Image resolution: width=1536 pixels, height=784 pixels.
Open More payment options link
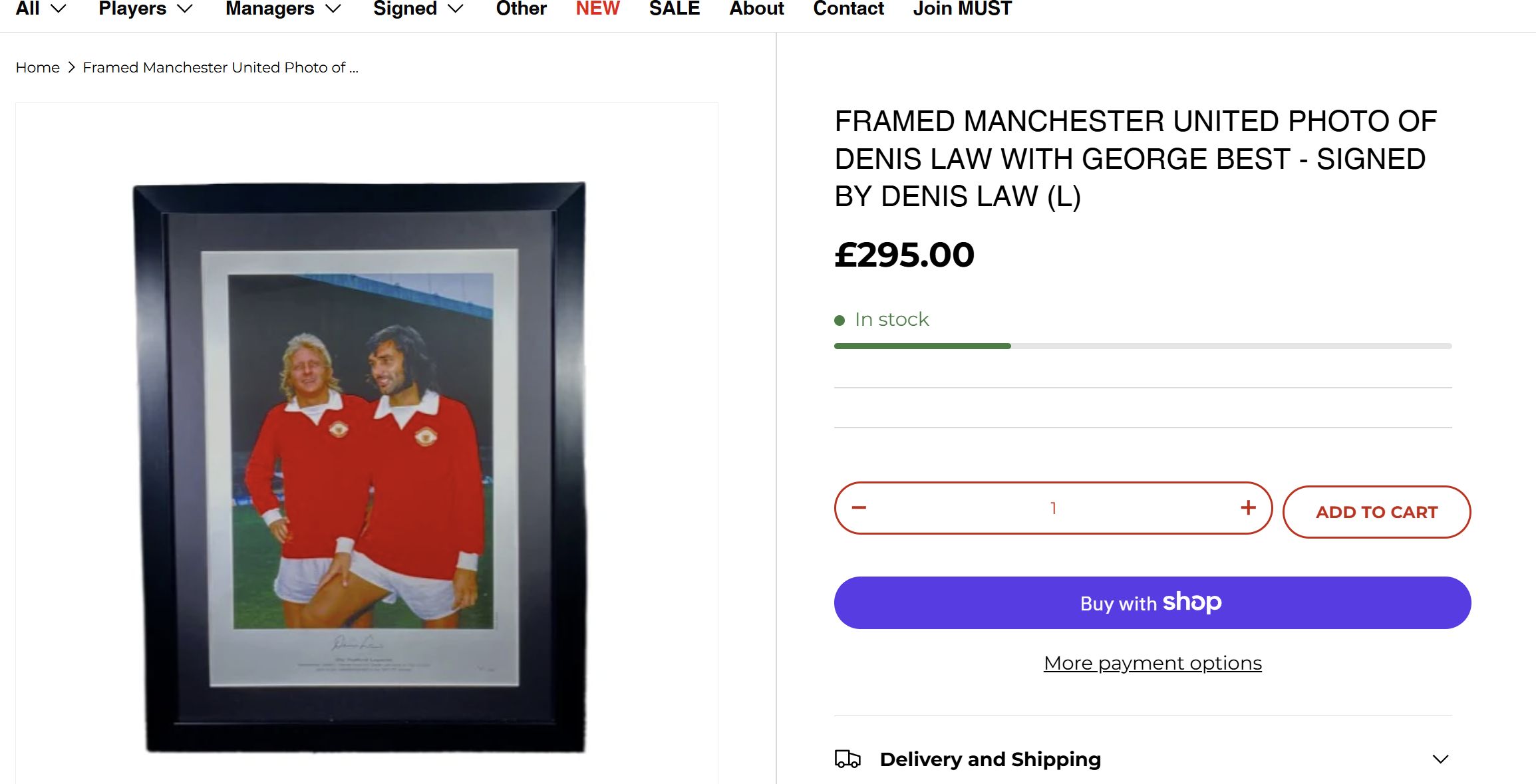pyautogui.click(x=1152, y=663)
